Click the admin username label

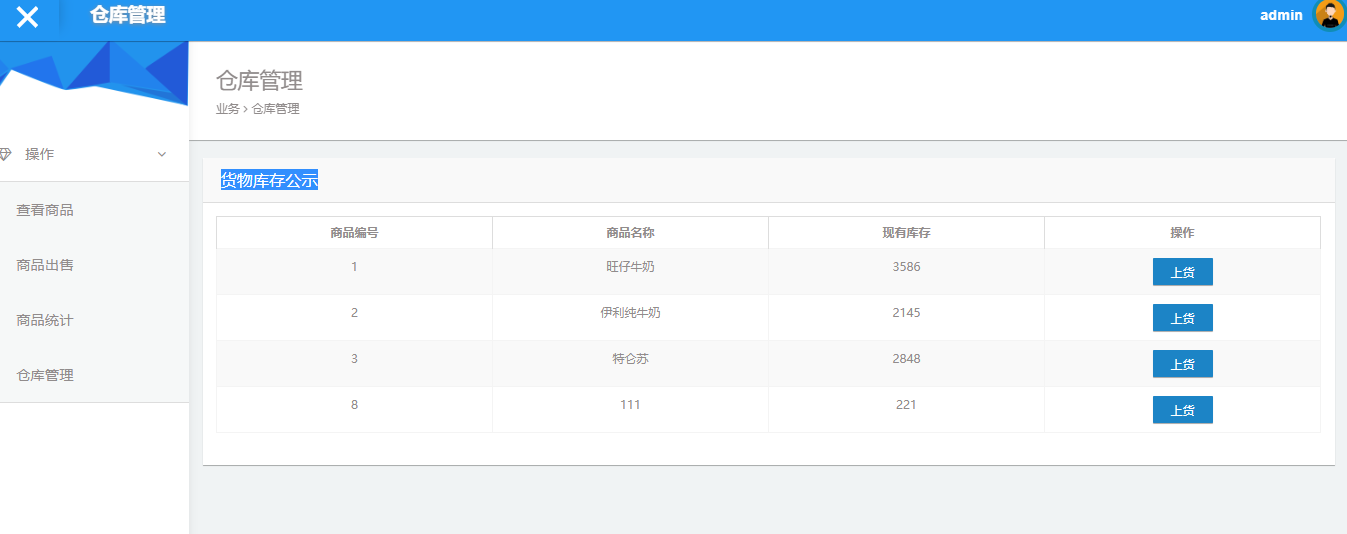click(1281, 15)
